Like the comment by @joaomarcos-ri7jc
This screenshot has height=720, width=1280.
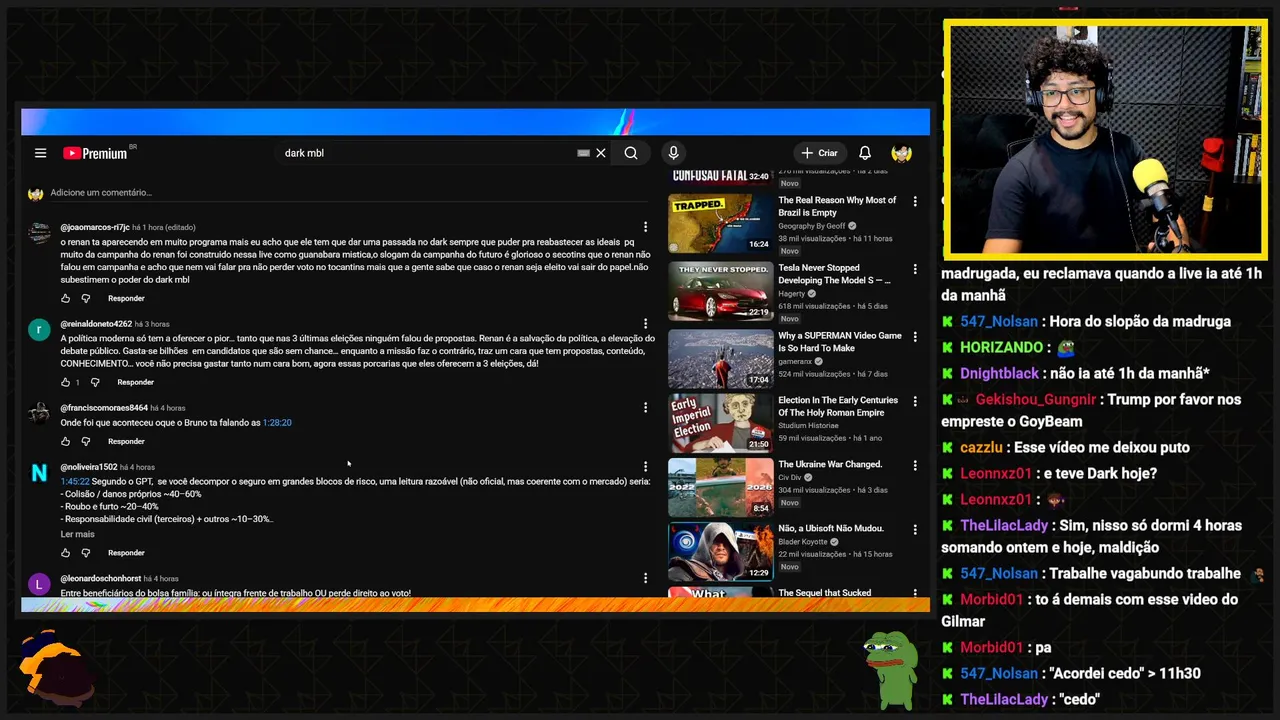66,298
